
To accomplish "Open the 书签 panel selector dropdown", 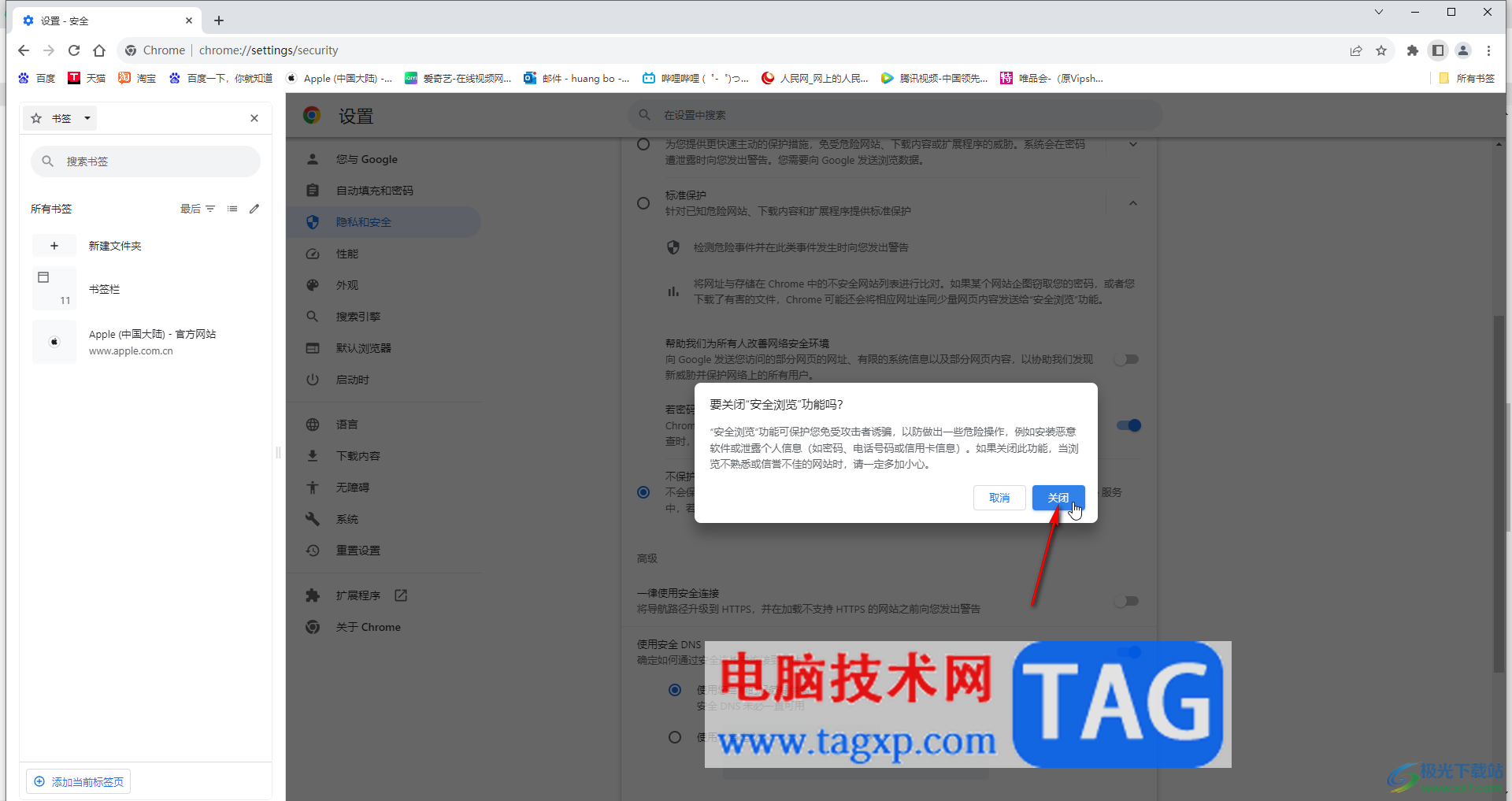I will point(61,118).
